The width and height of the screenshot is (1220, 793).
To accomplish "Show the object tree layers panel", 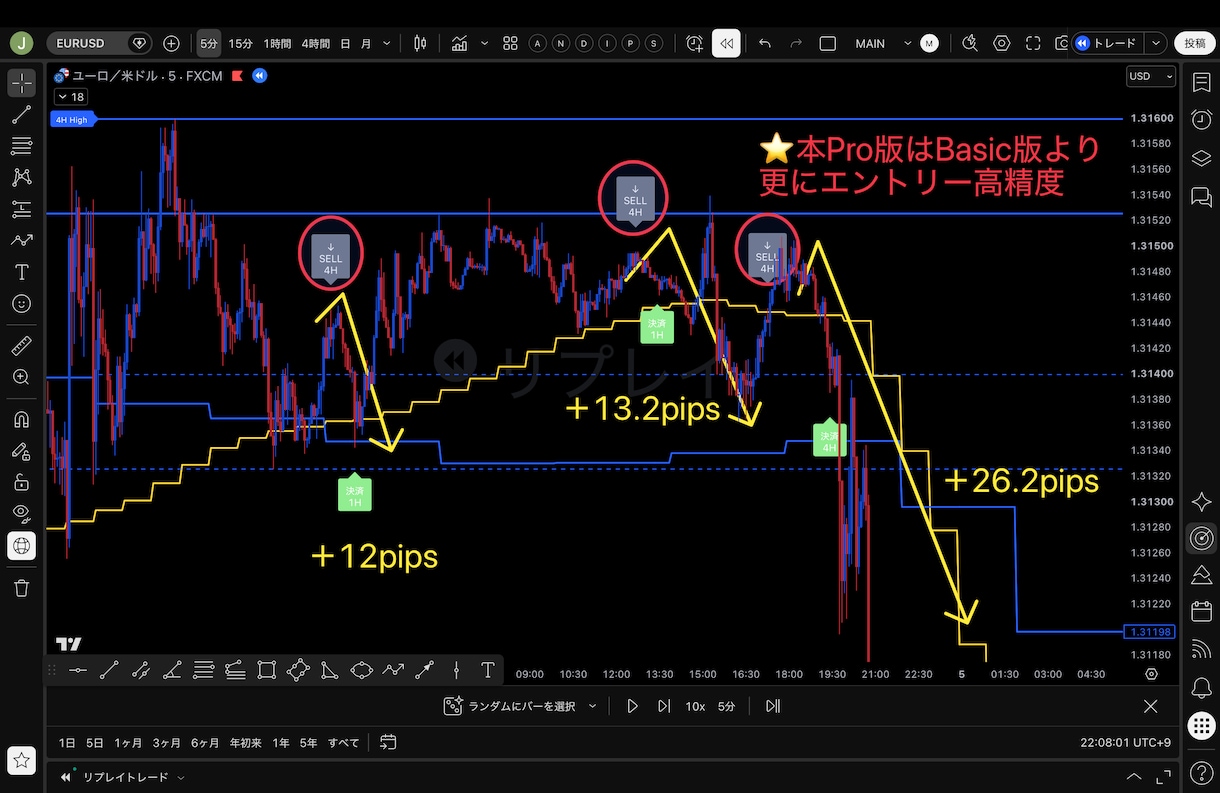I will [1201, 158].
